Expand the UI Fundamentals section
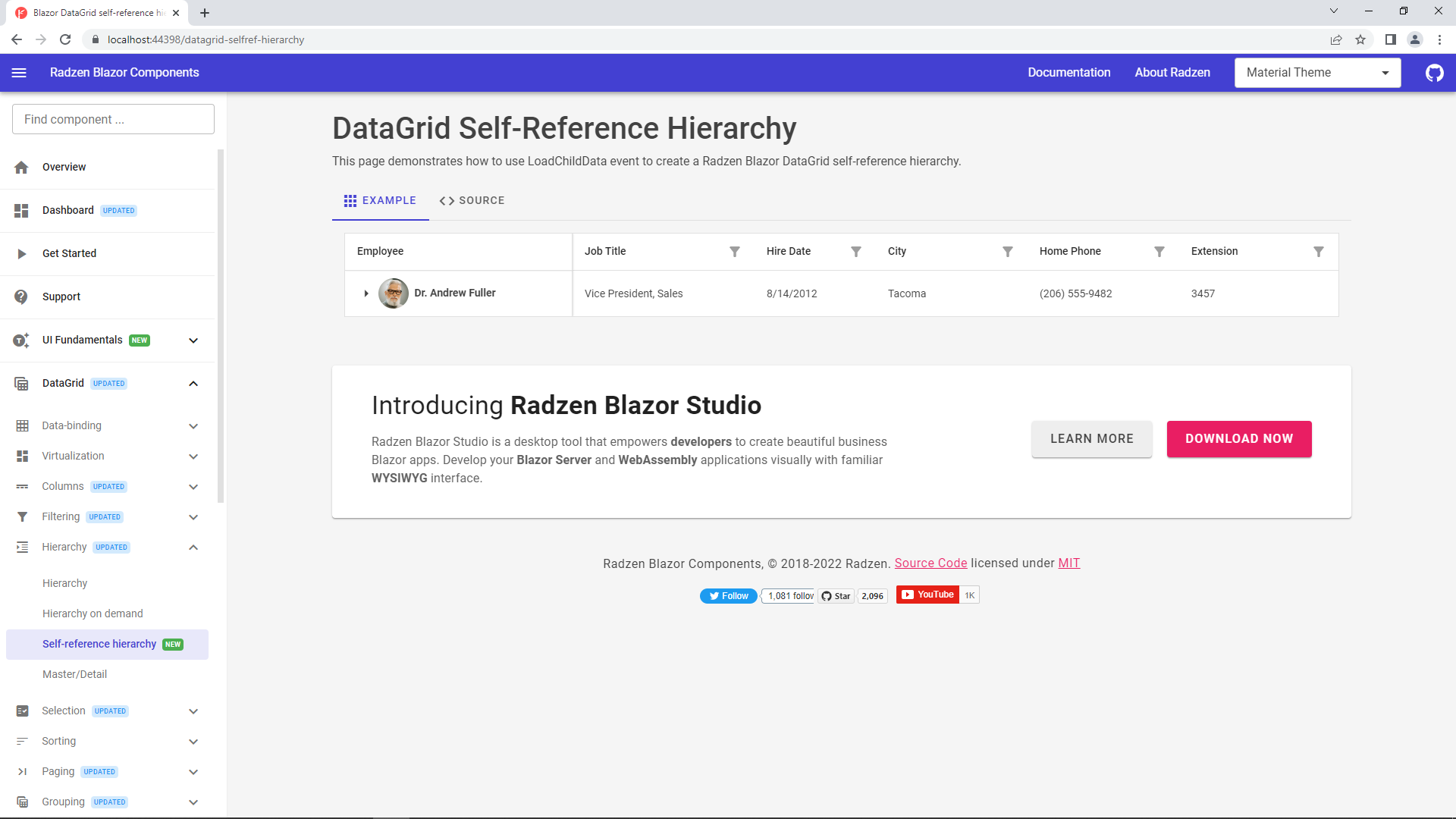The height and width of the screenshot is (819, 1456). point(193,340)
